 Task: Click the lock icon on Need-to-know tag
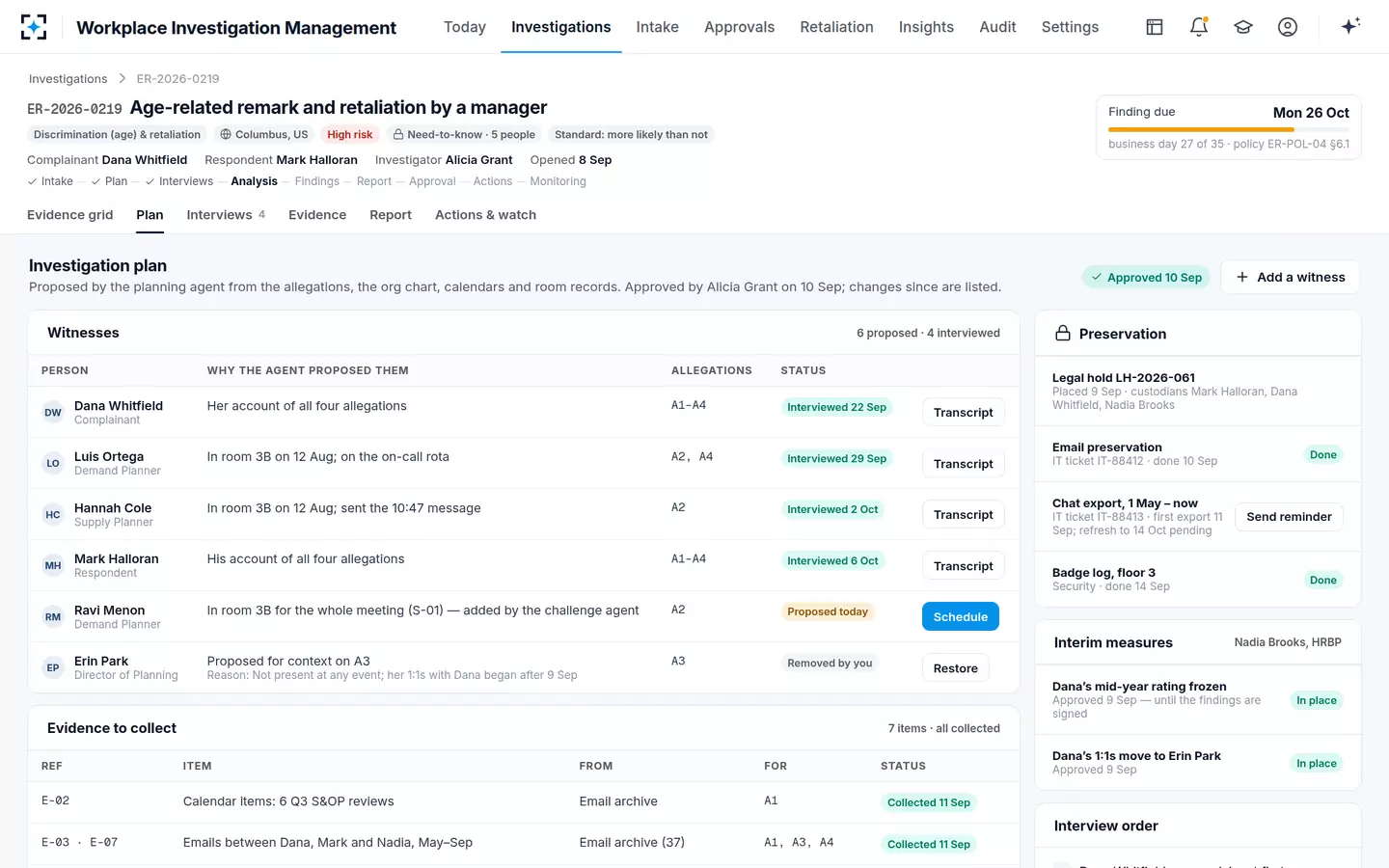tap(398, 135)
